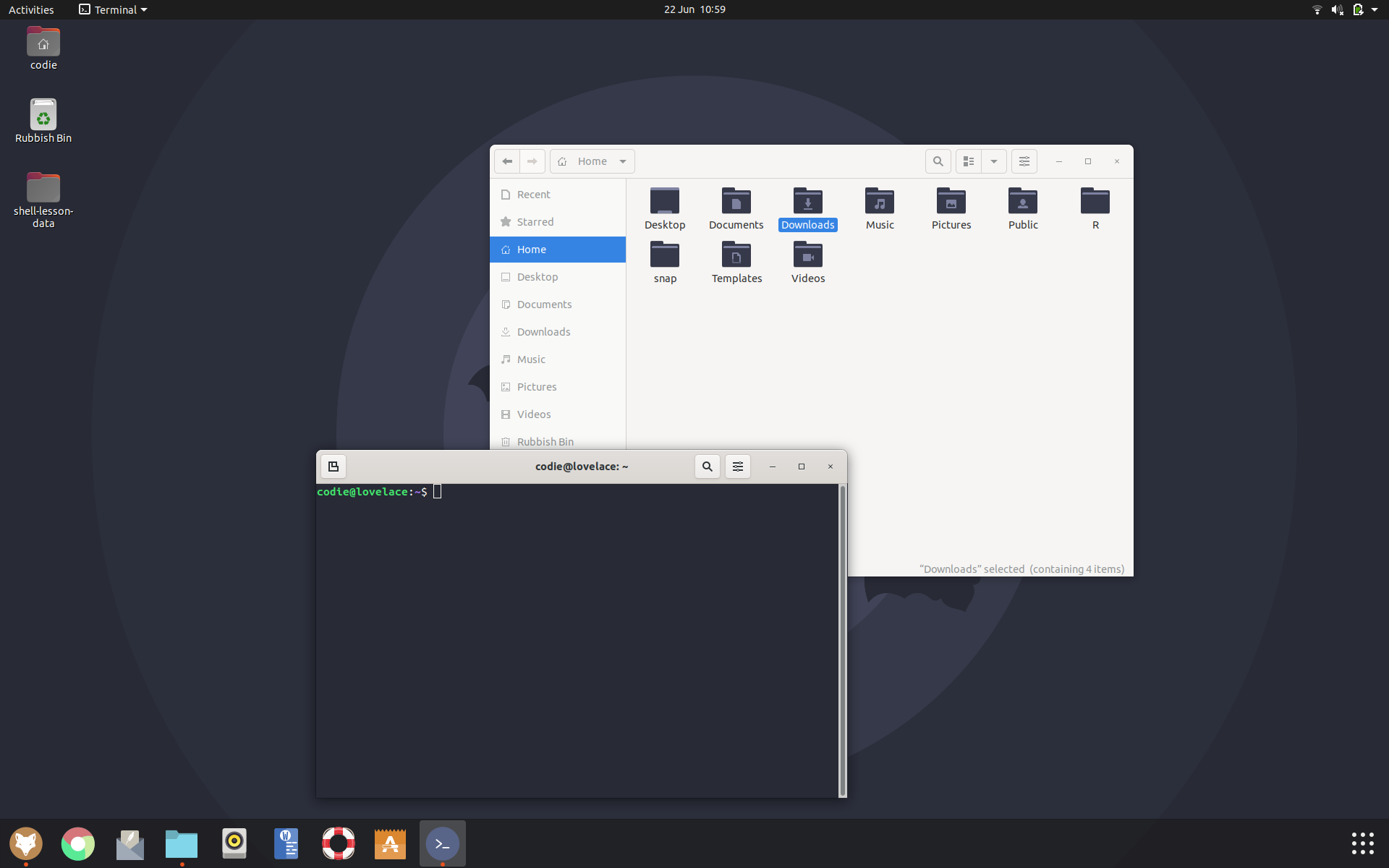This screenshot has height=868, width=1389.
Task: Open Help lifebuoy icon in the dock
Action: (x=338, y=843)
